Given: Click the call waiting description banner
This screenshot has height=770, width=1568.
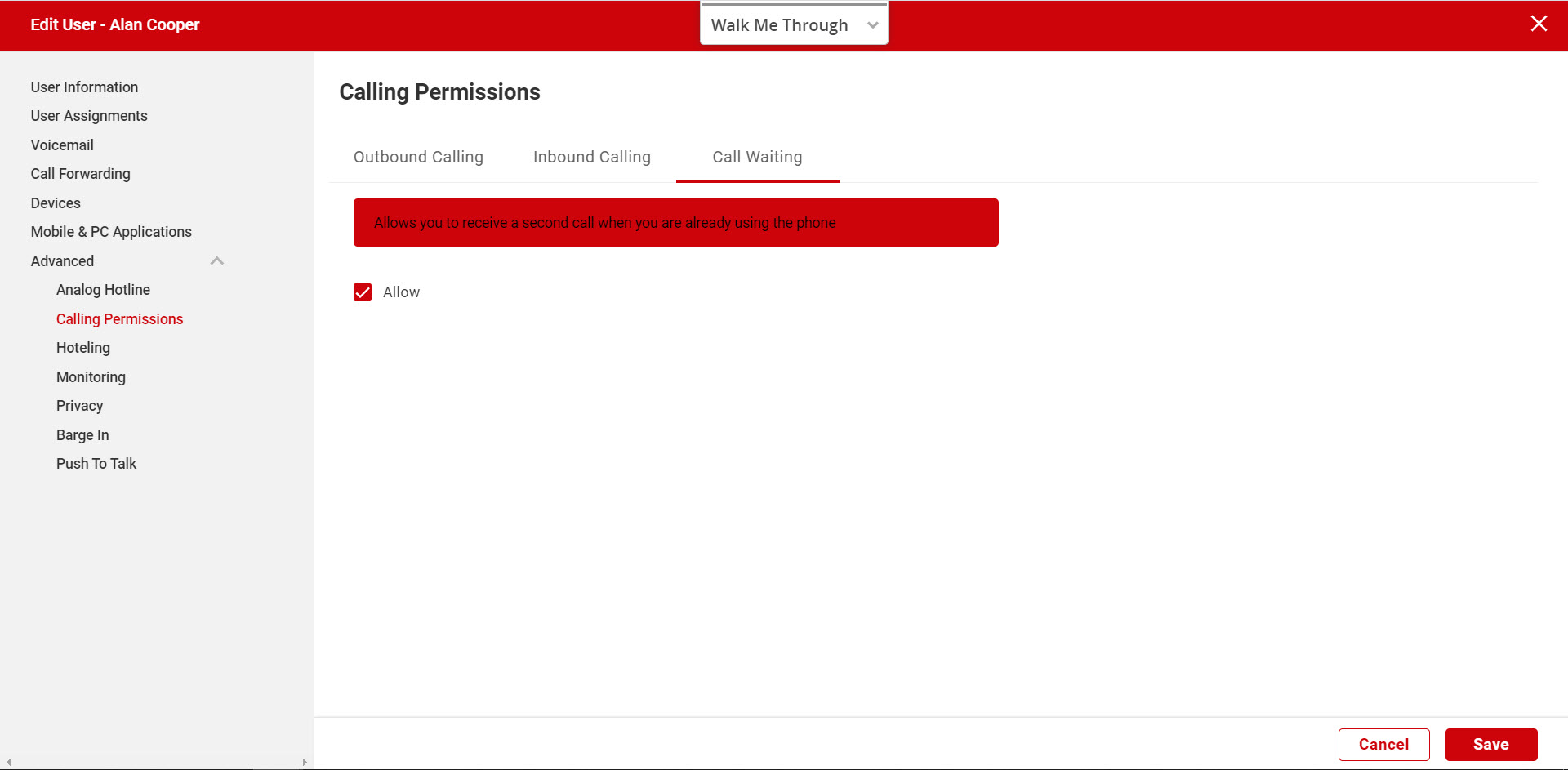Looking at the screenshot, I should (675, 222).
